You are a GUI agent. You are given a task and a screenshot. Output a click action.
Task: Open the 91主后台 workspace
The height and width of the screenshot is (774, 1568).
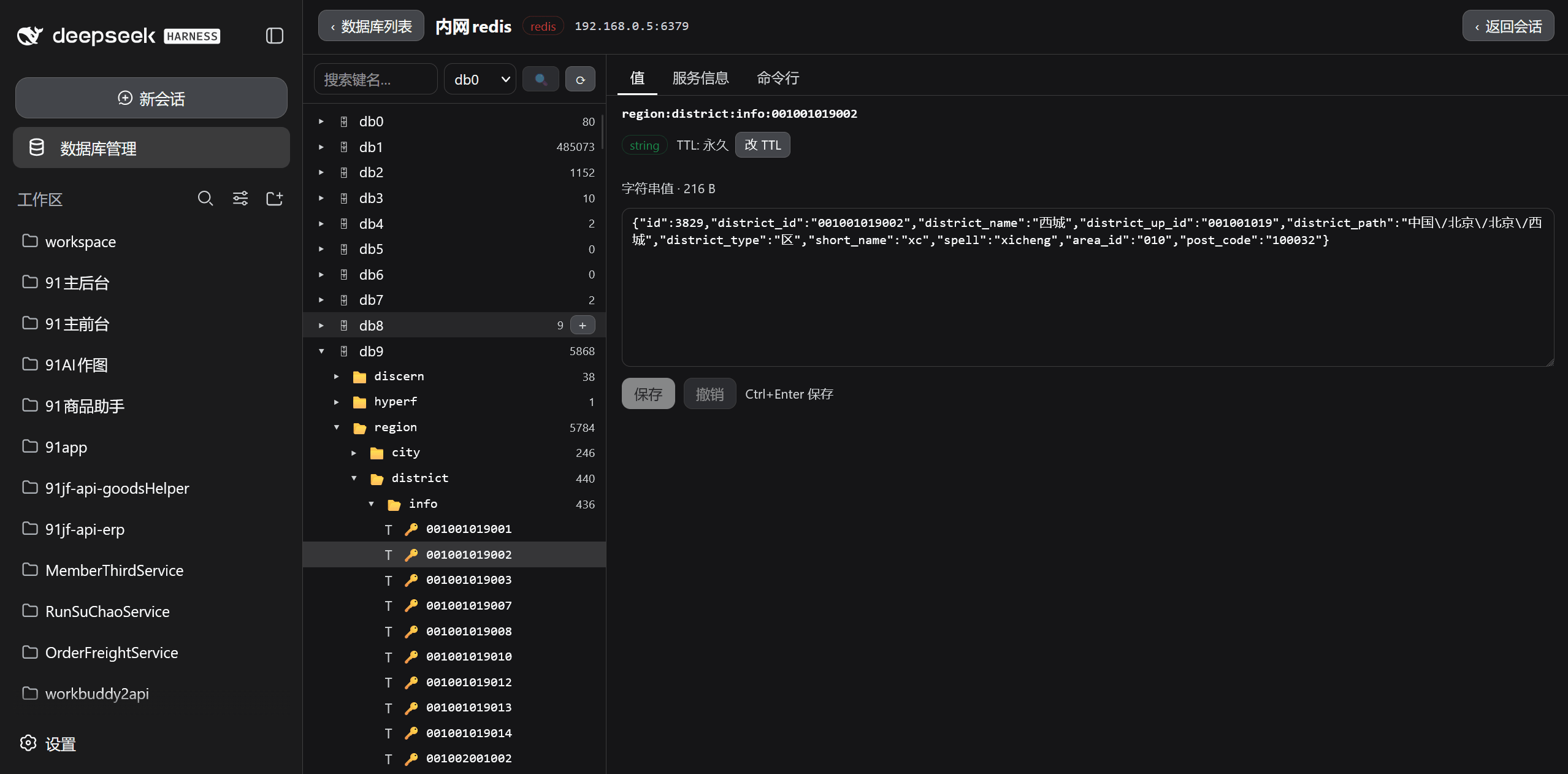pos(151,283)
